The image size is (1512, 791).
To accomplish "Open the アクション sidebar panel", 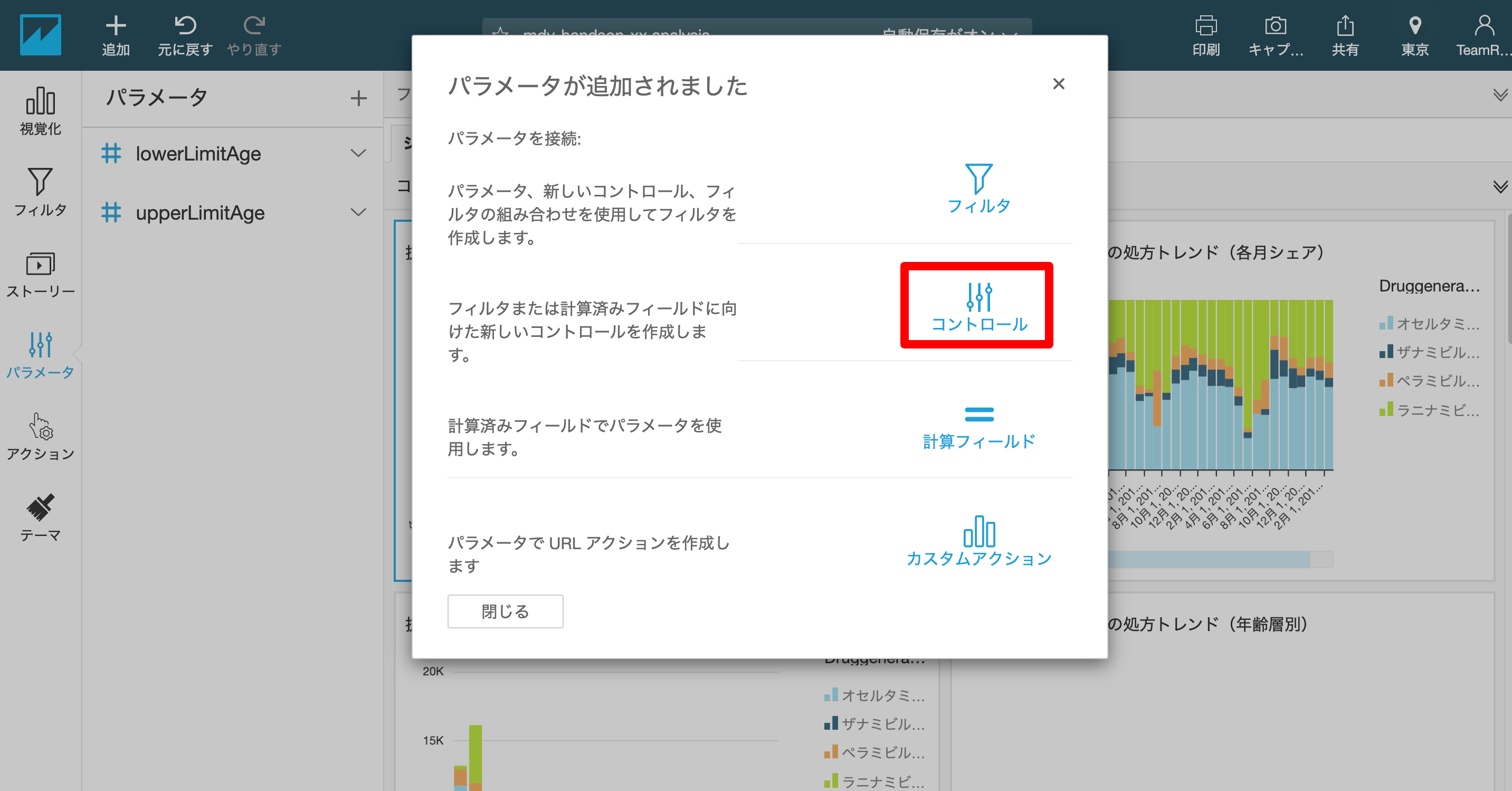I will 41,437.
